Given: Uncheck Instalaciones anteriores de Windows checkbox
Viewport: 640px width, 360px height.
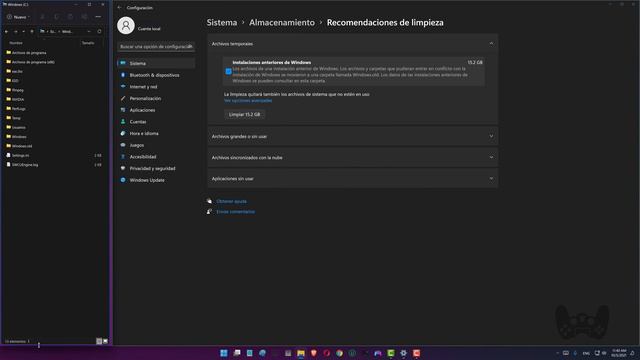Looking at the screenshot, I should pos(229,71).
